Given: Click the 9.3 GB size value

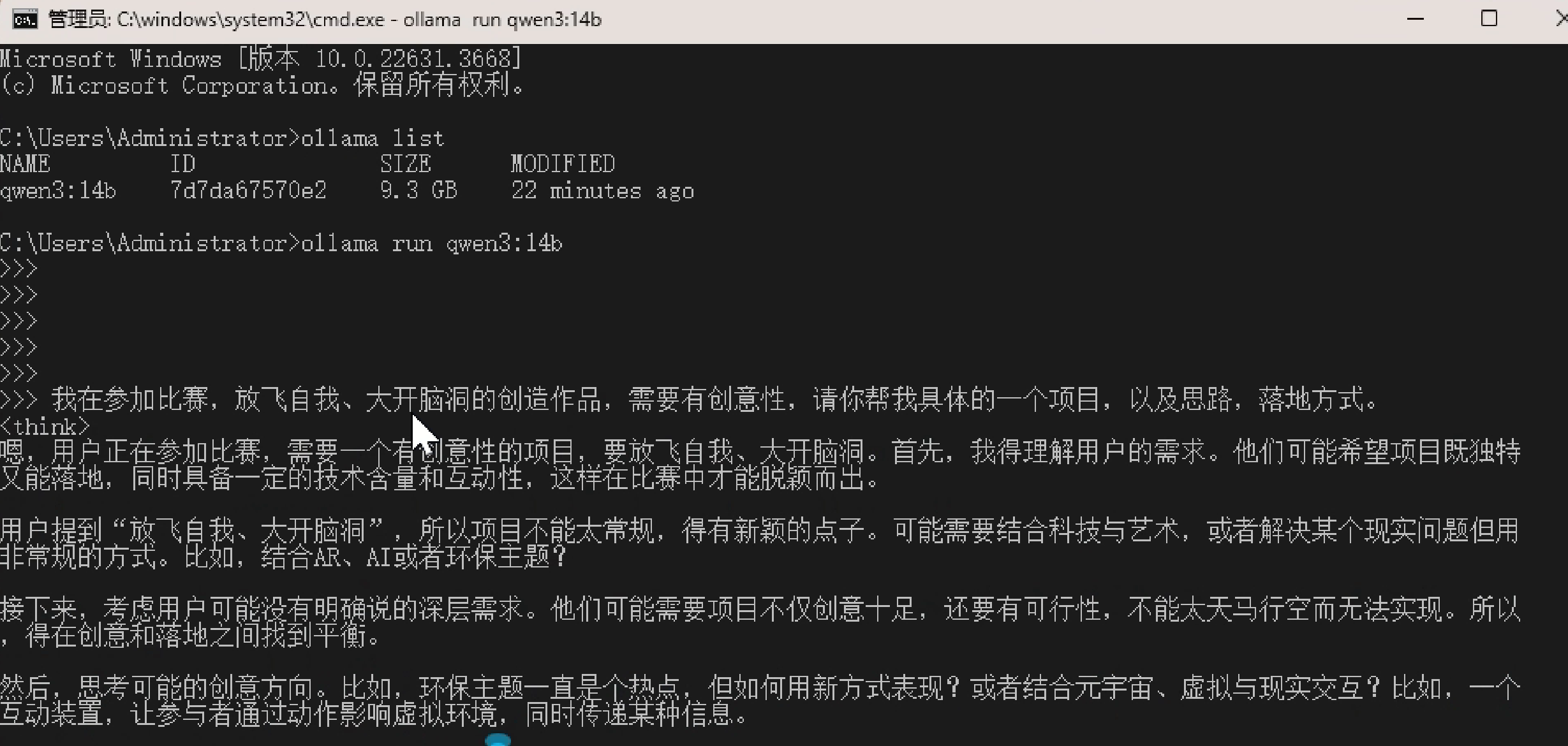Looking at the screenshot, I should 418,190.
